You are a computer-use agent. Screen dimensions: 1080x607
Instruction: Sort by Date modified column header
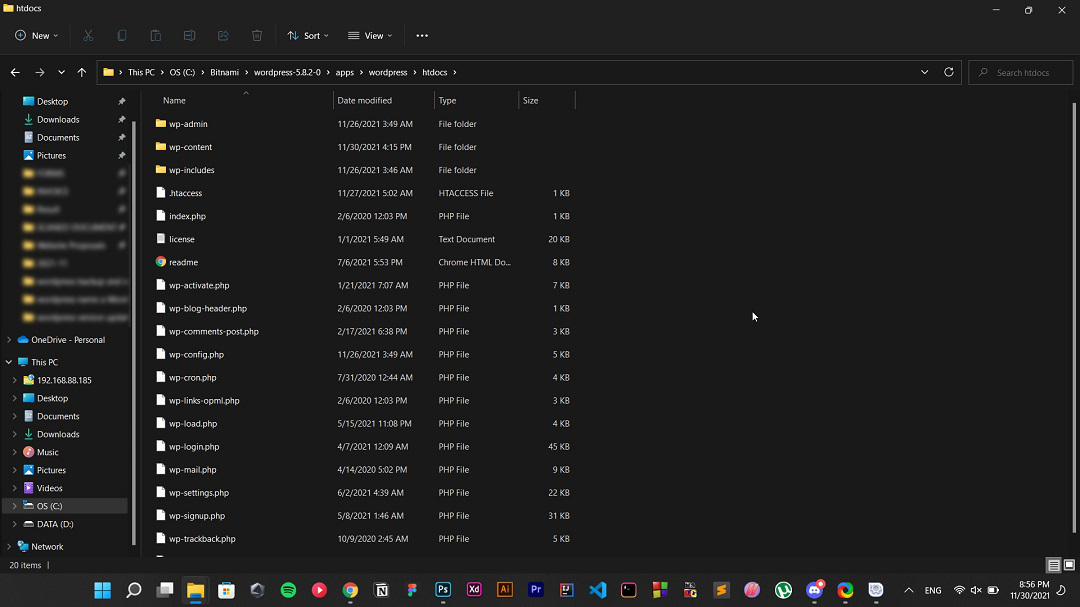(384, 101)
